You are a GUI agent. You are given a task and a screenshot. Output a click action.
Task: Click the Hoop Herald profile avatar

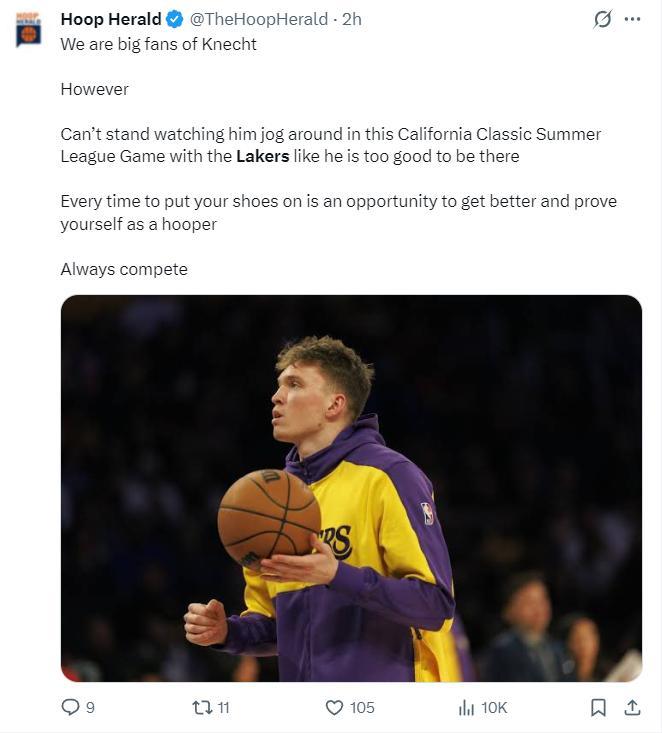[x=29, y=30]
